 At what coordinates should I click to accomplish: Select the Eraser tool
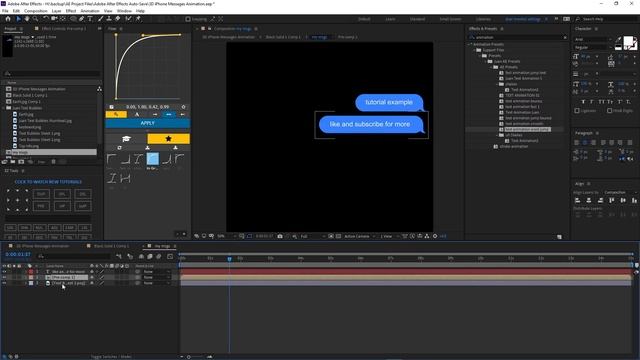pyautogui.click(x=118, y=19)
